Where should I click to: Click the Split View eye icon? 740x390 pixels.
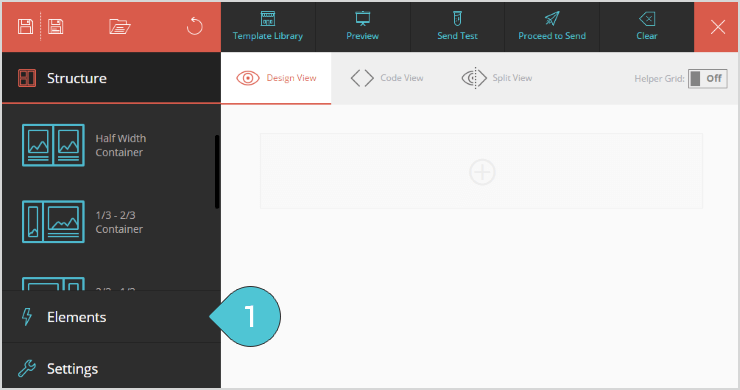474,78
